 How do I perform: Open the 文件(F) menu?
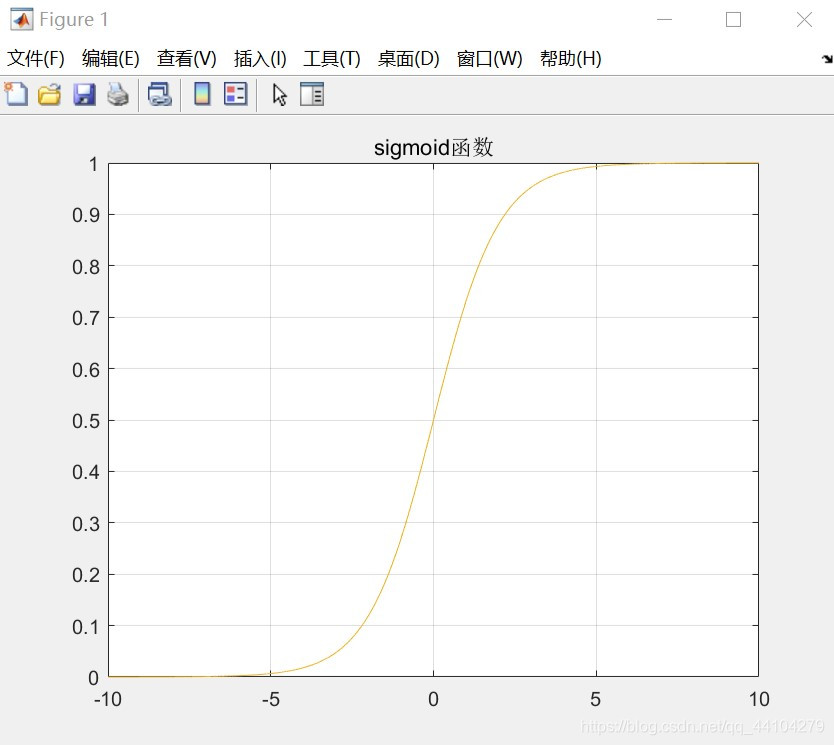36,59
